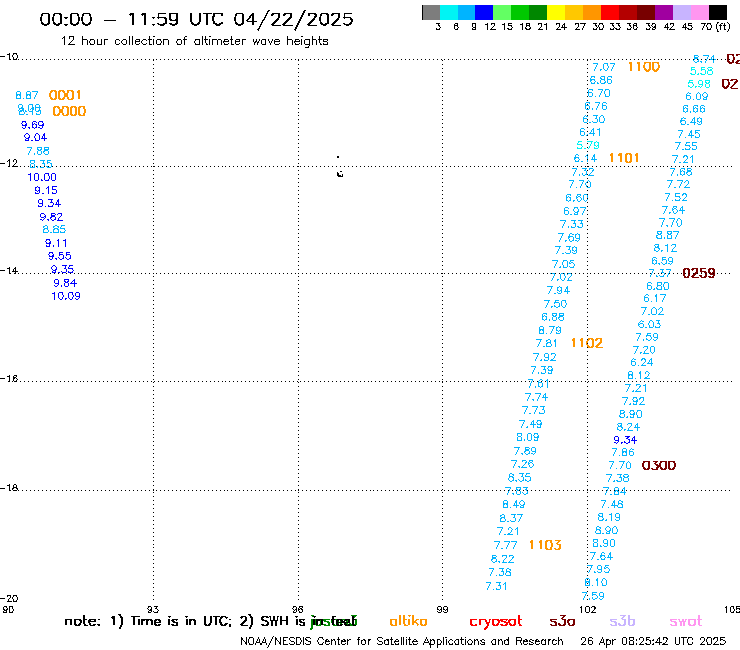Click the bright red swatch in the legend

point(610,12)
